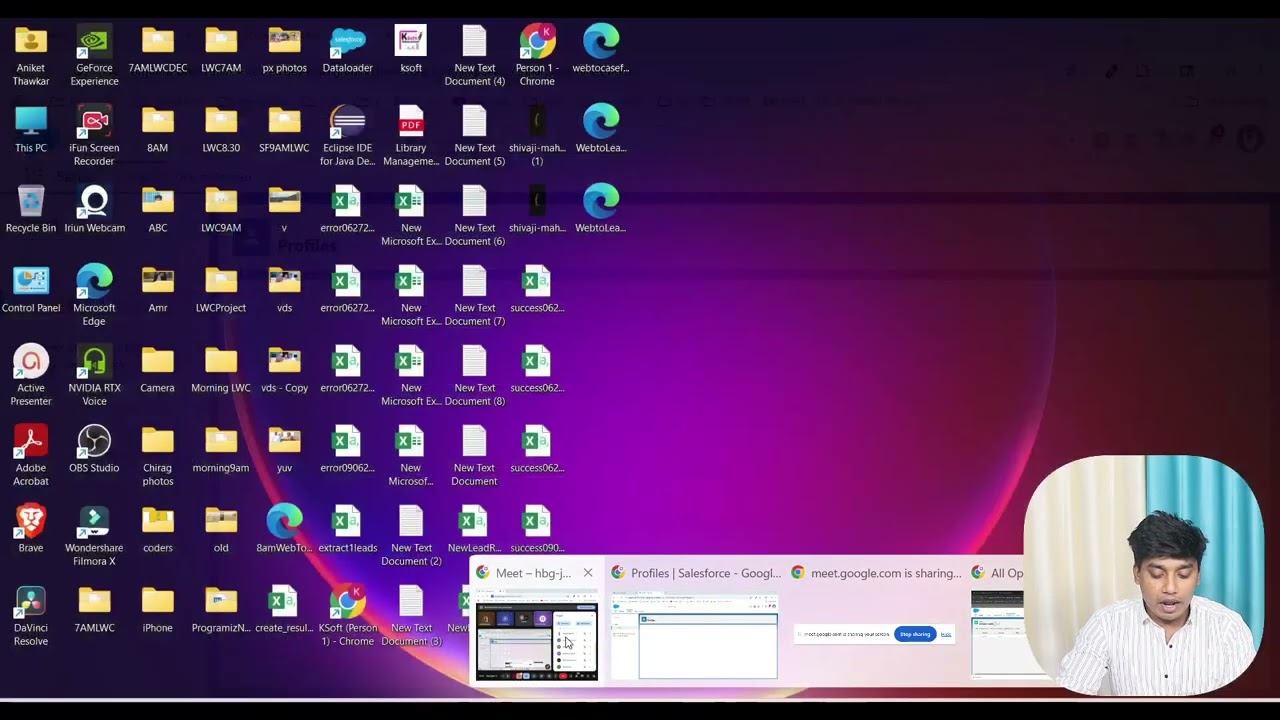
Task: Click the Microsoft Edge desktop shortcut
Action: [94, 296]
